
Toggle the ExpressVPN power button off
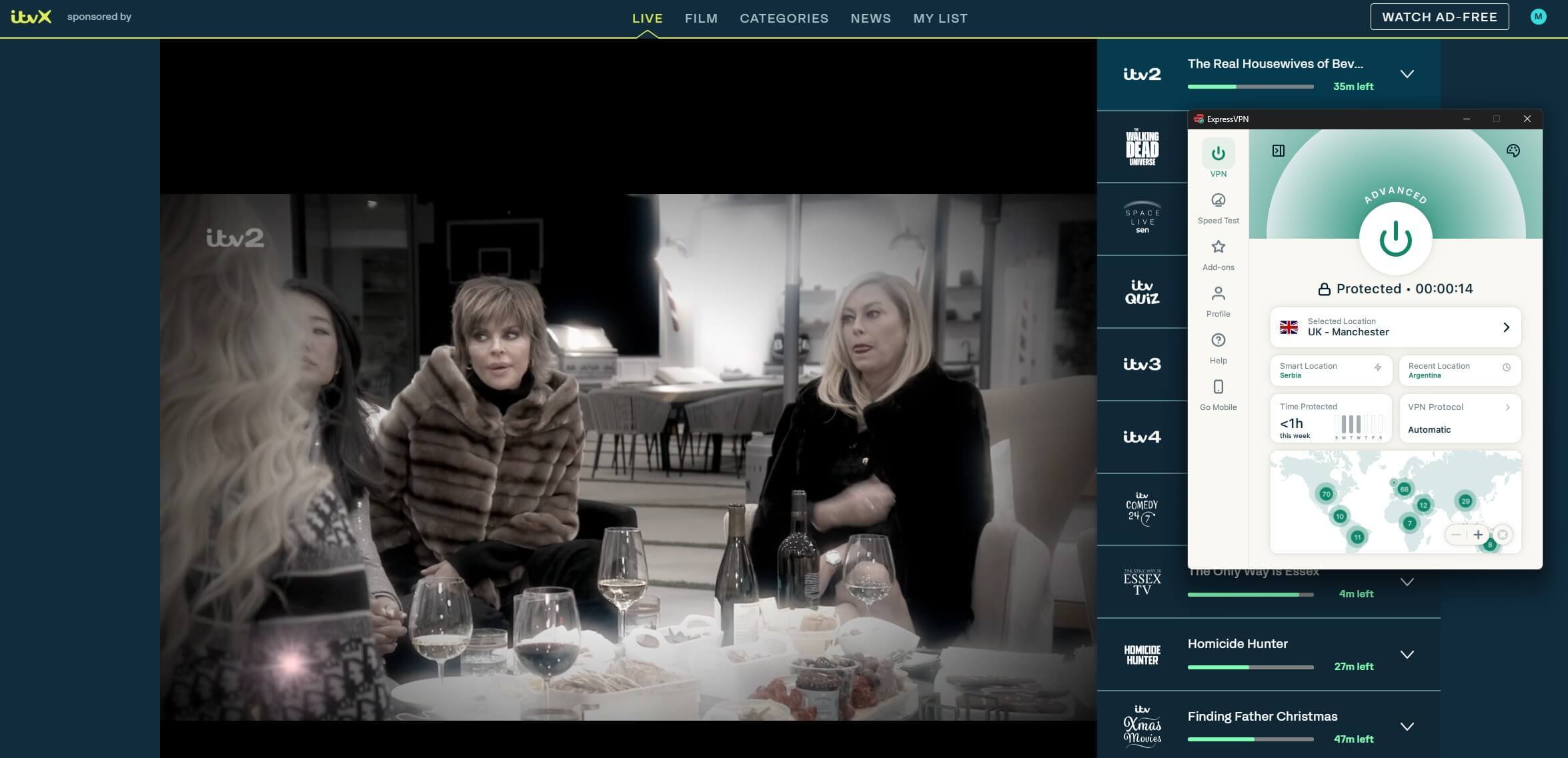tap(1395, 239)
